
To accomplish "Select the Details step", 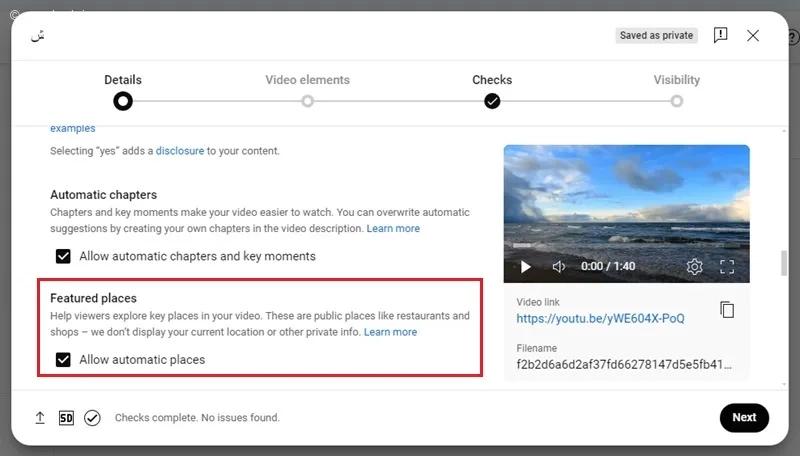I will pyautogui.click(x=122, y=101).
